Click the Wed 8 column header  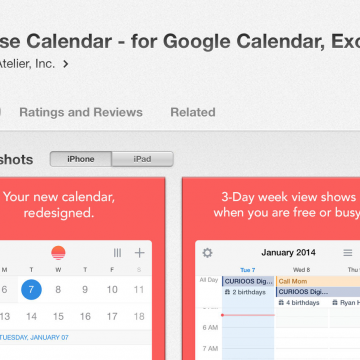tap(302, 270)
